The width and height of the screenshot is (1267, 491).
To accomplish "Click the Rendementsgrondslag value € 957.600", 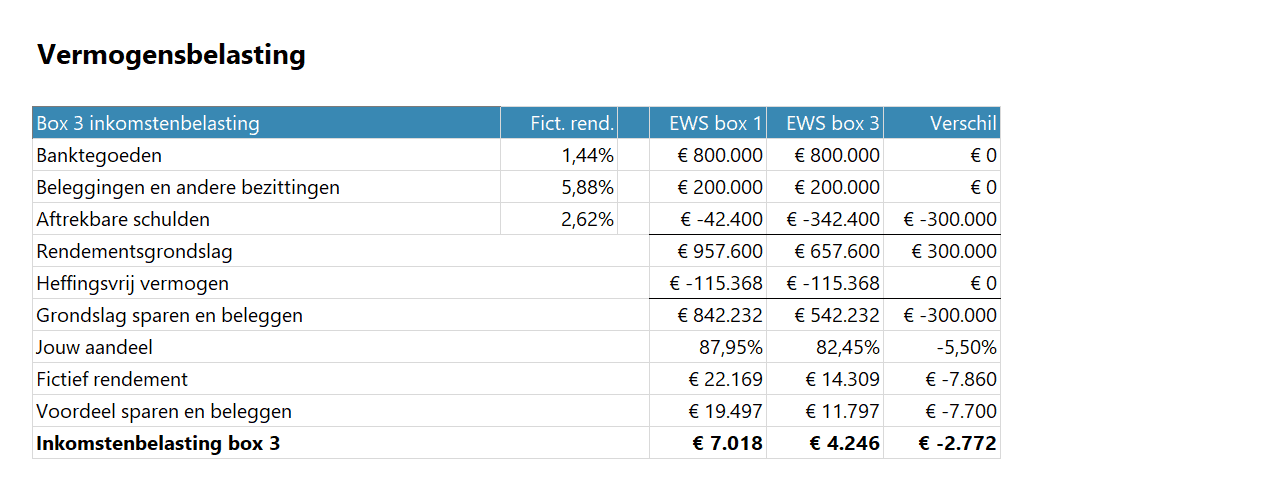I will [x=720, y=252].
